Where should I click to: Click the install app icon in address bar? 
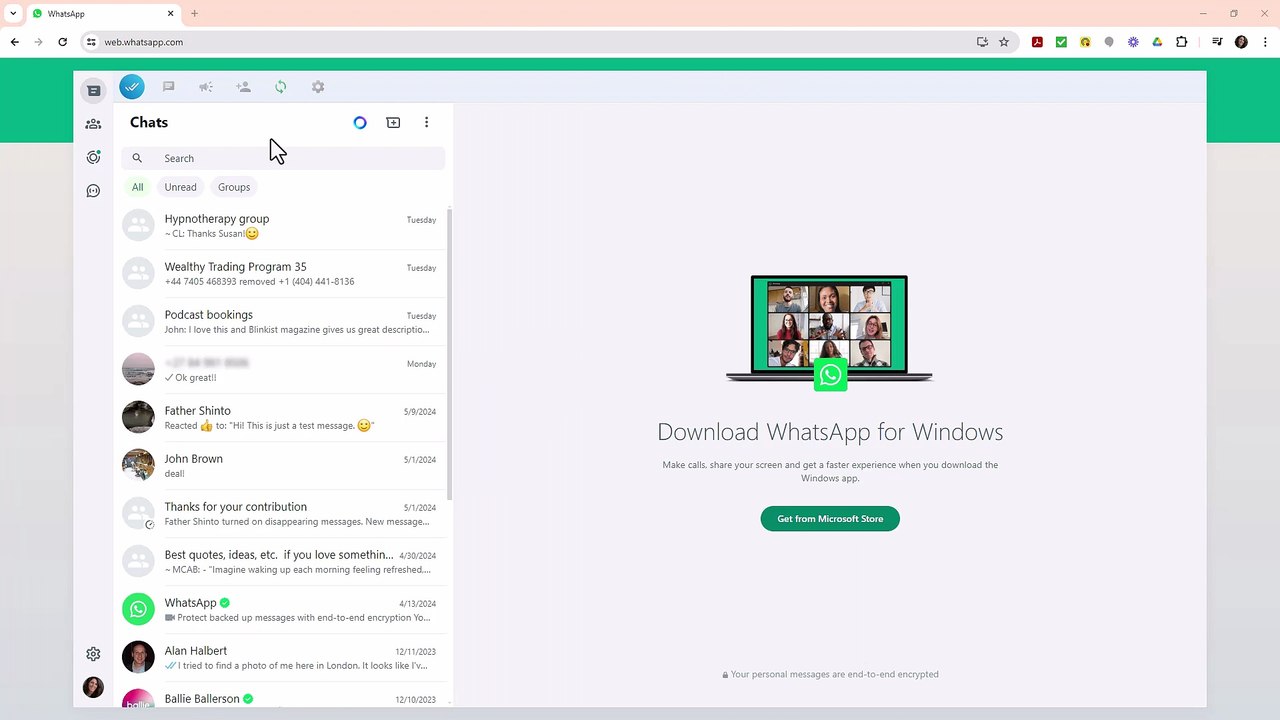click(982, 42)
